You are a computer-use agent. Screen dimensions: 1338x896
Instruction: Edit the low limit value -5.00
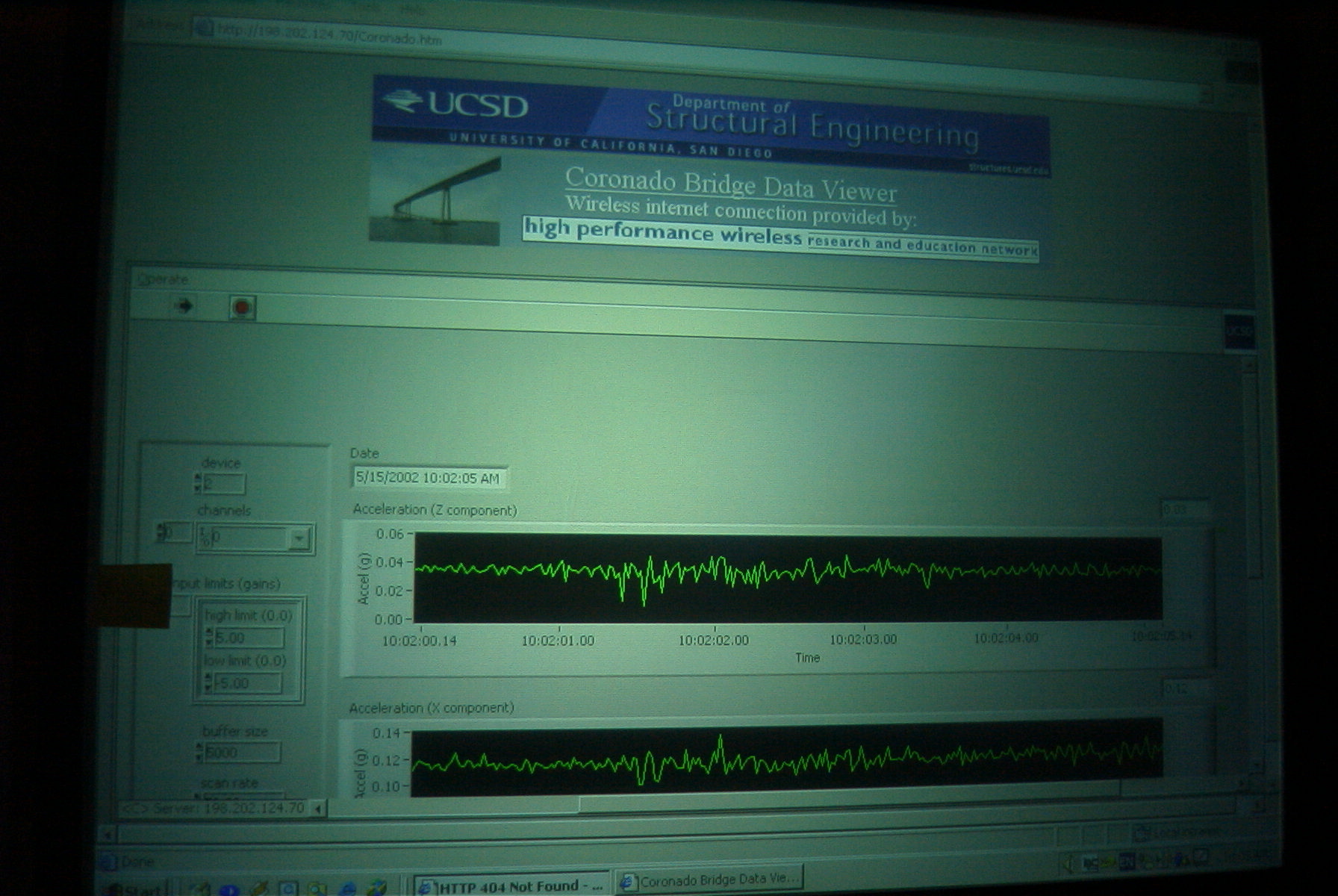point(248,683)
